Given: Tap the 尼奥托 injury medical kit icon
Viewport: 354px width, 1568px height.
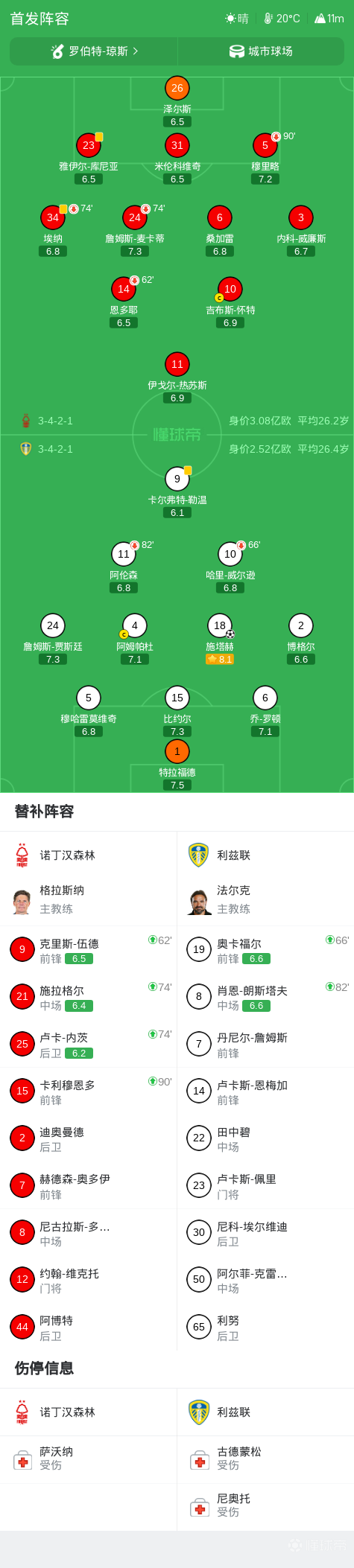Looking at the screenshot, I should coord(199,1508).
